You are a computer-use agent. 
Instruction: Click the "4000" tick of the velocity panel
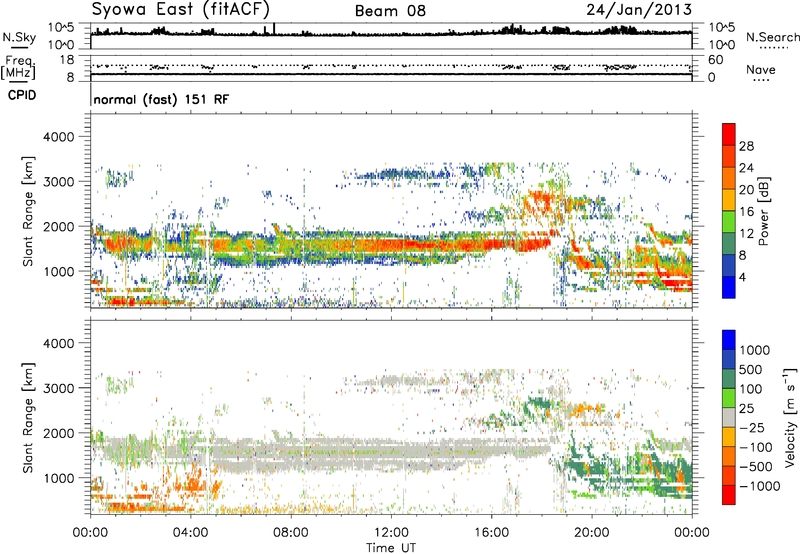[x=58, y=343]
